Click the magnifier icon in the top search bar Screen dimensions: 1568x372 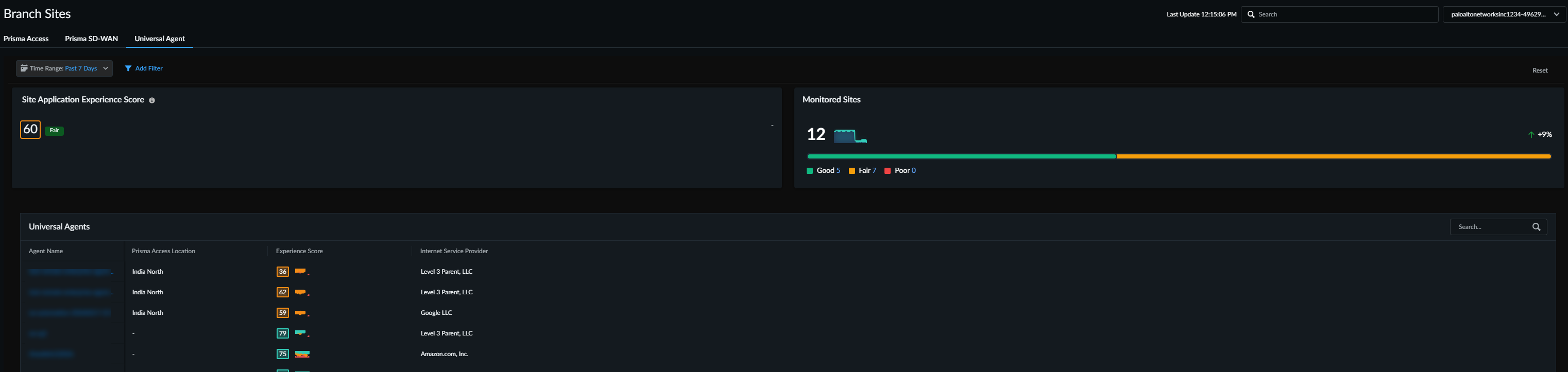[x=1251, y=14]
